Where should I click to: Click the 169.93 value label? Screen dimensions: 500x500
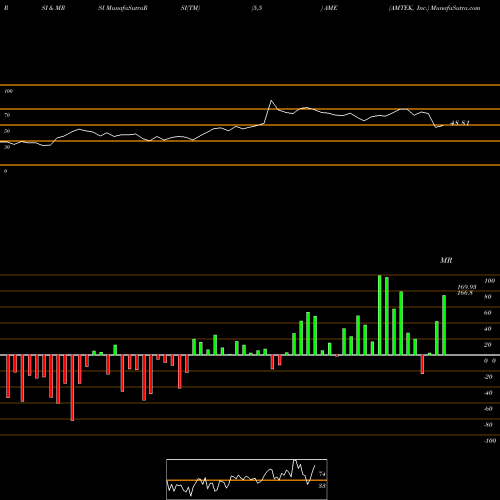[x=467, y=287]
